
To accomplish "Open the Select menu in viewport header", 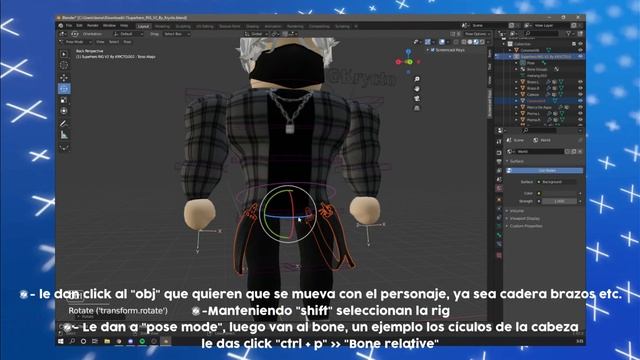I will pos(114,42).
